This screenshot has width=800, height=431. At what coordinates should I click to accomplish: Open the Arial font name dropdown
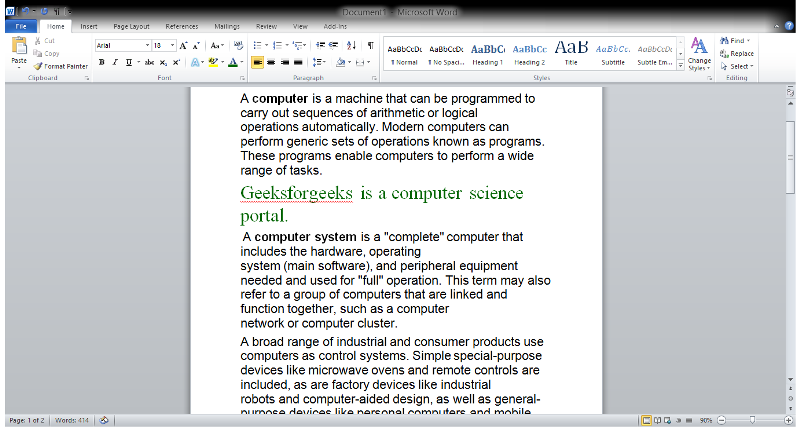147,45
